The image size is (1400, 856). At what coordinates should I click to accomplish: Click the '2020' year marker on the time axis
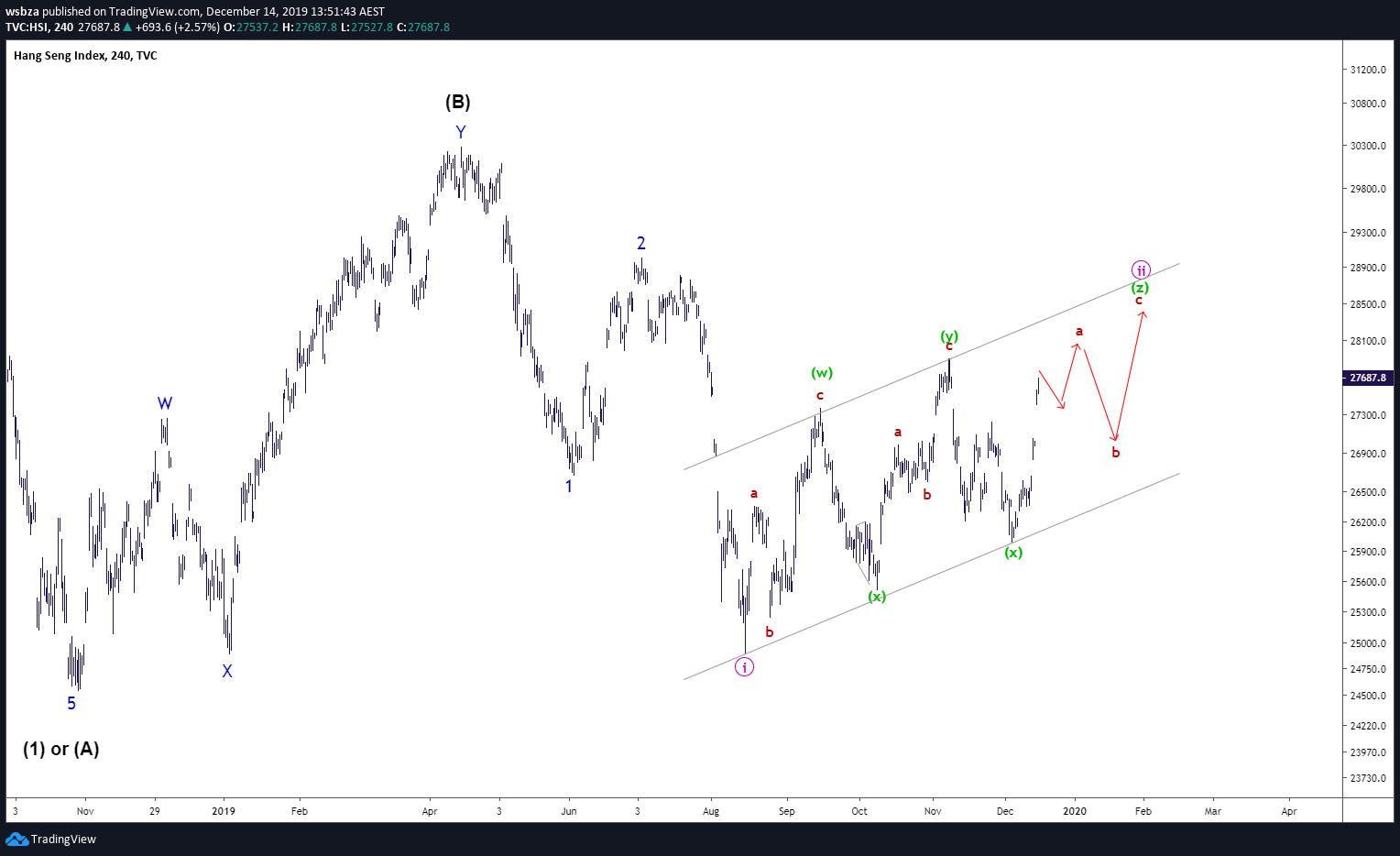coord(1075,811)
